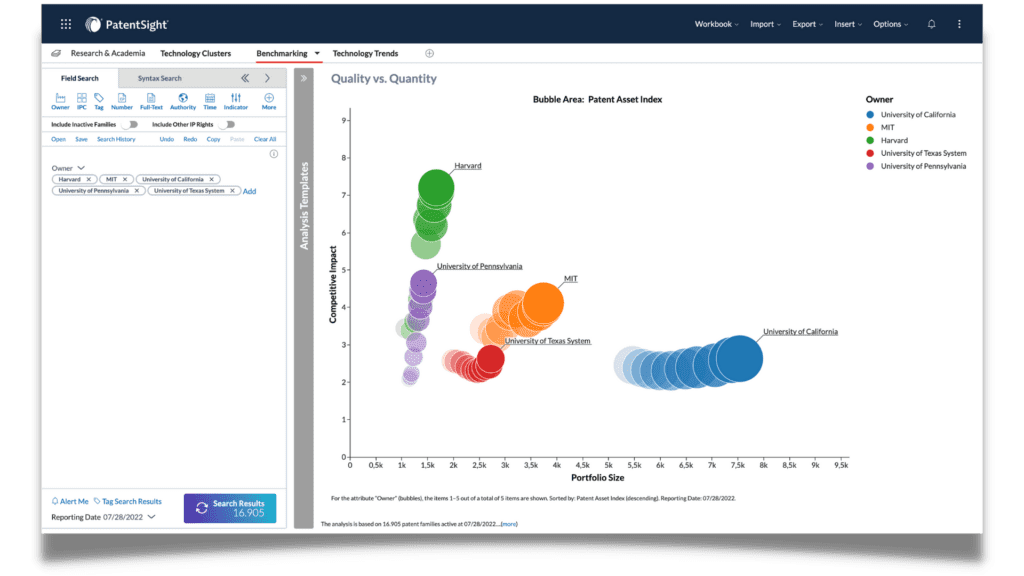Open Search History

pyautogui.click(x=116, y=139)
